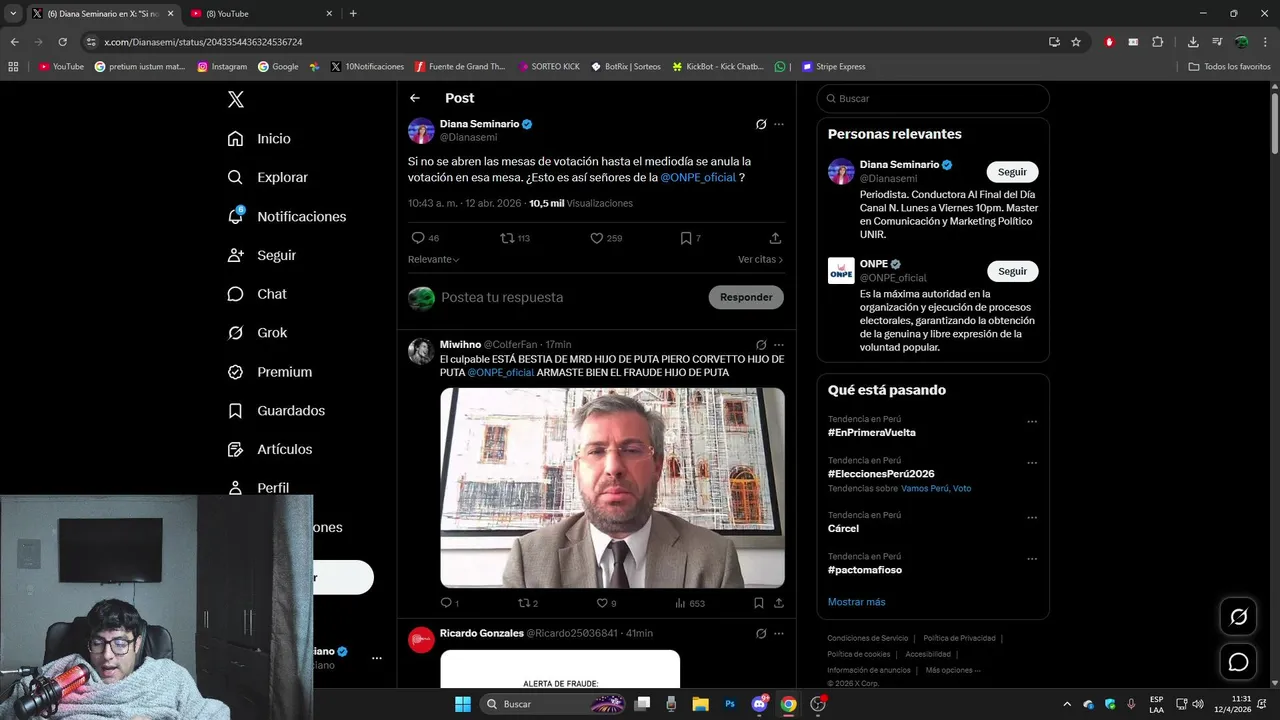Switch to the YouTube browser tab
The height and width of the screenshot is (720, 1280).
pos(259,13)
